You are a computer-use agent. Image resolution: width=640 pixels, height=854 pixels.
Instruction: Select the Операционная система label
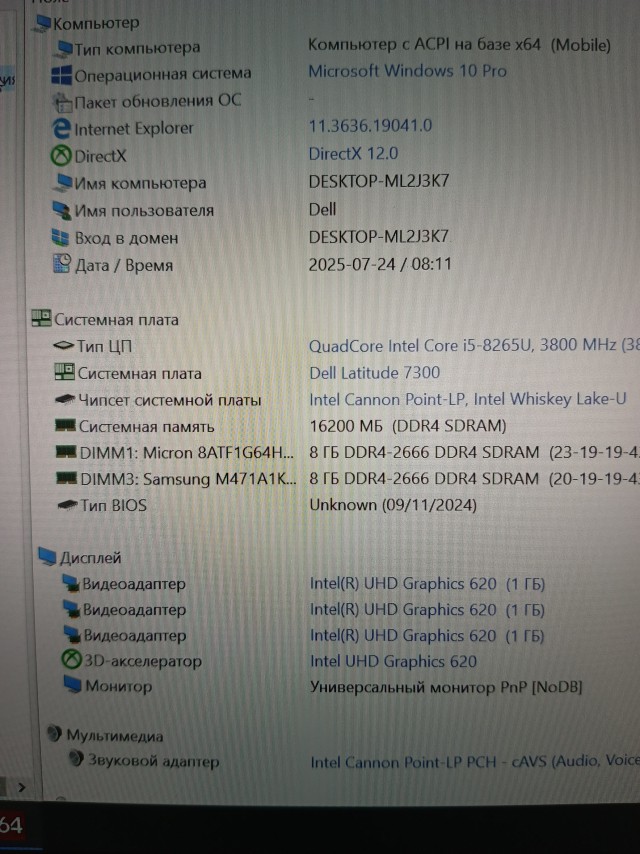(x=163, y=75)
